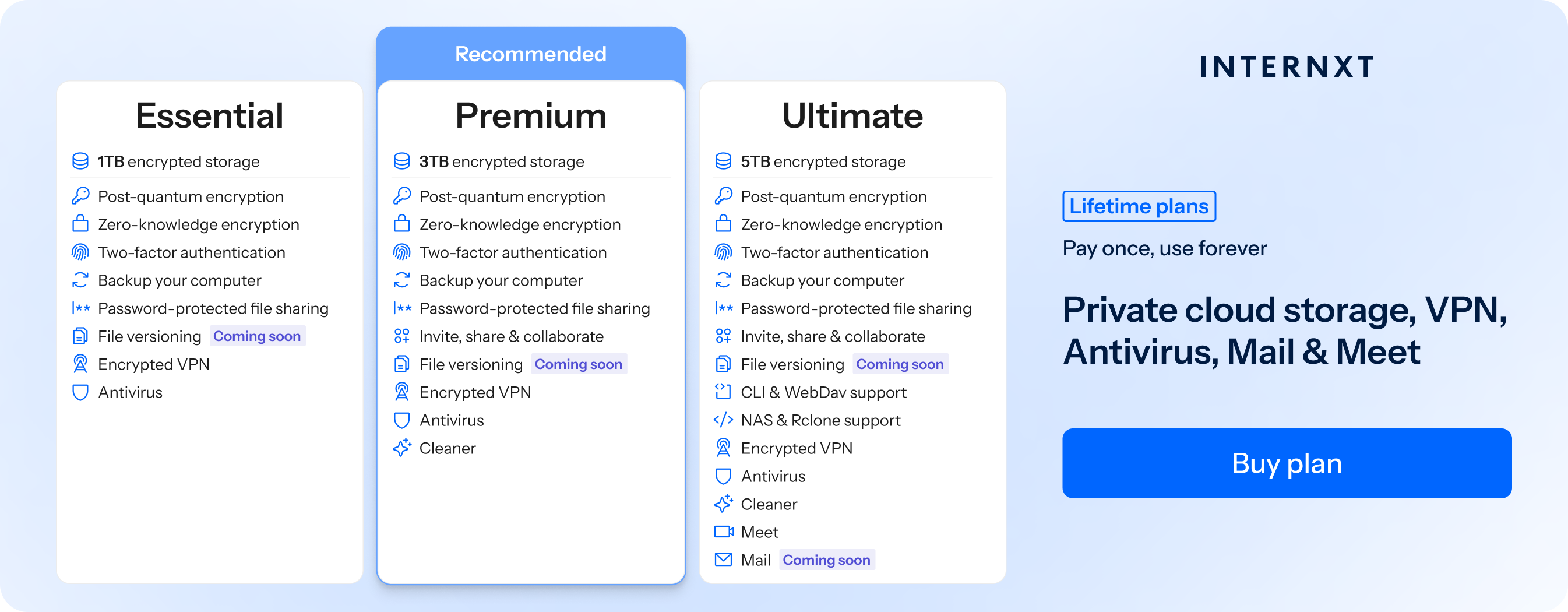Viewport: 1568px width, 612px height.
Task: Select the zero-knowledge encryption padlock icon under Ultimate
Action: [723, 224]
